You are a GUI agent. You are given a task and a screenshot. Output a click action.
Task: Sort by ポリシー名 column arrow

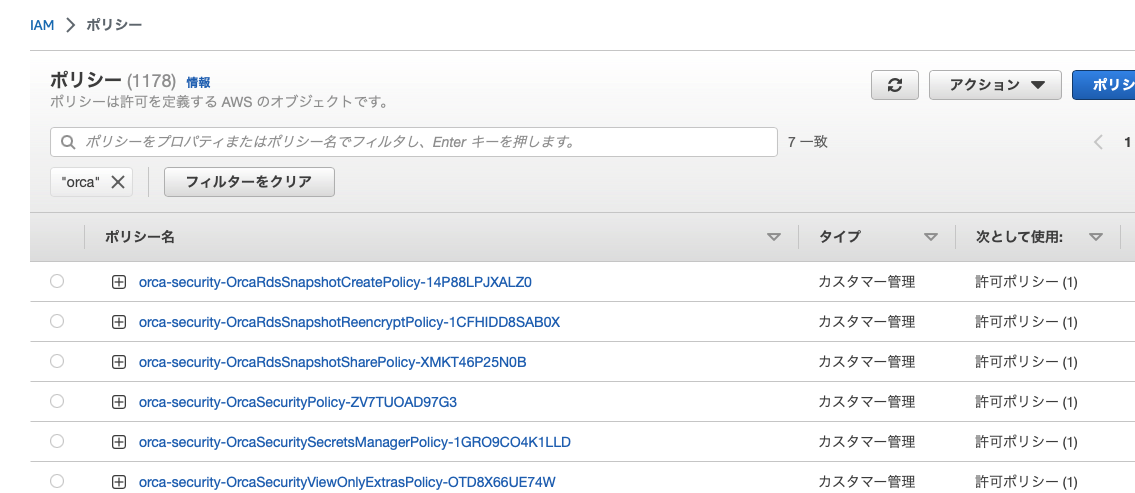pos(774,237)
